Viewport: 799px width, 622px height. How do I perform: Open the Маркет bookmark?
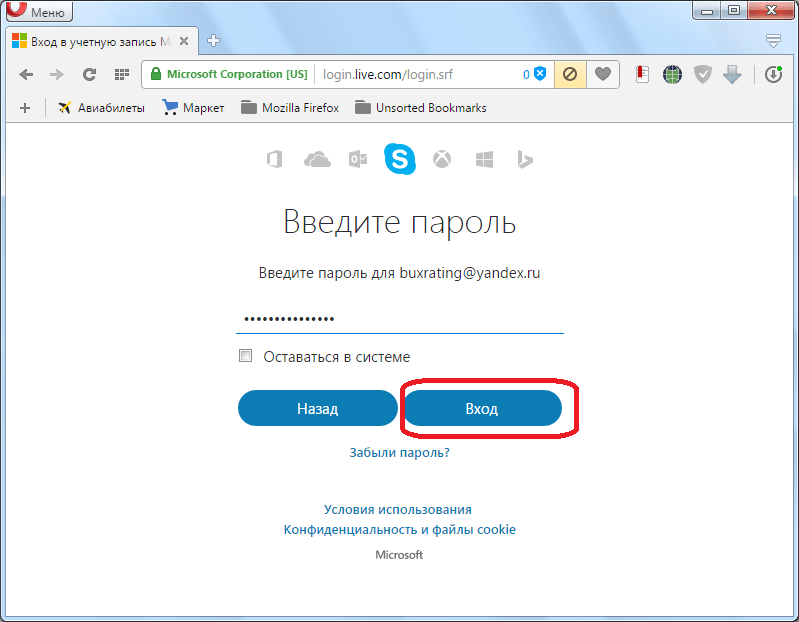[x=193, y=108]
